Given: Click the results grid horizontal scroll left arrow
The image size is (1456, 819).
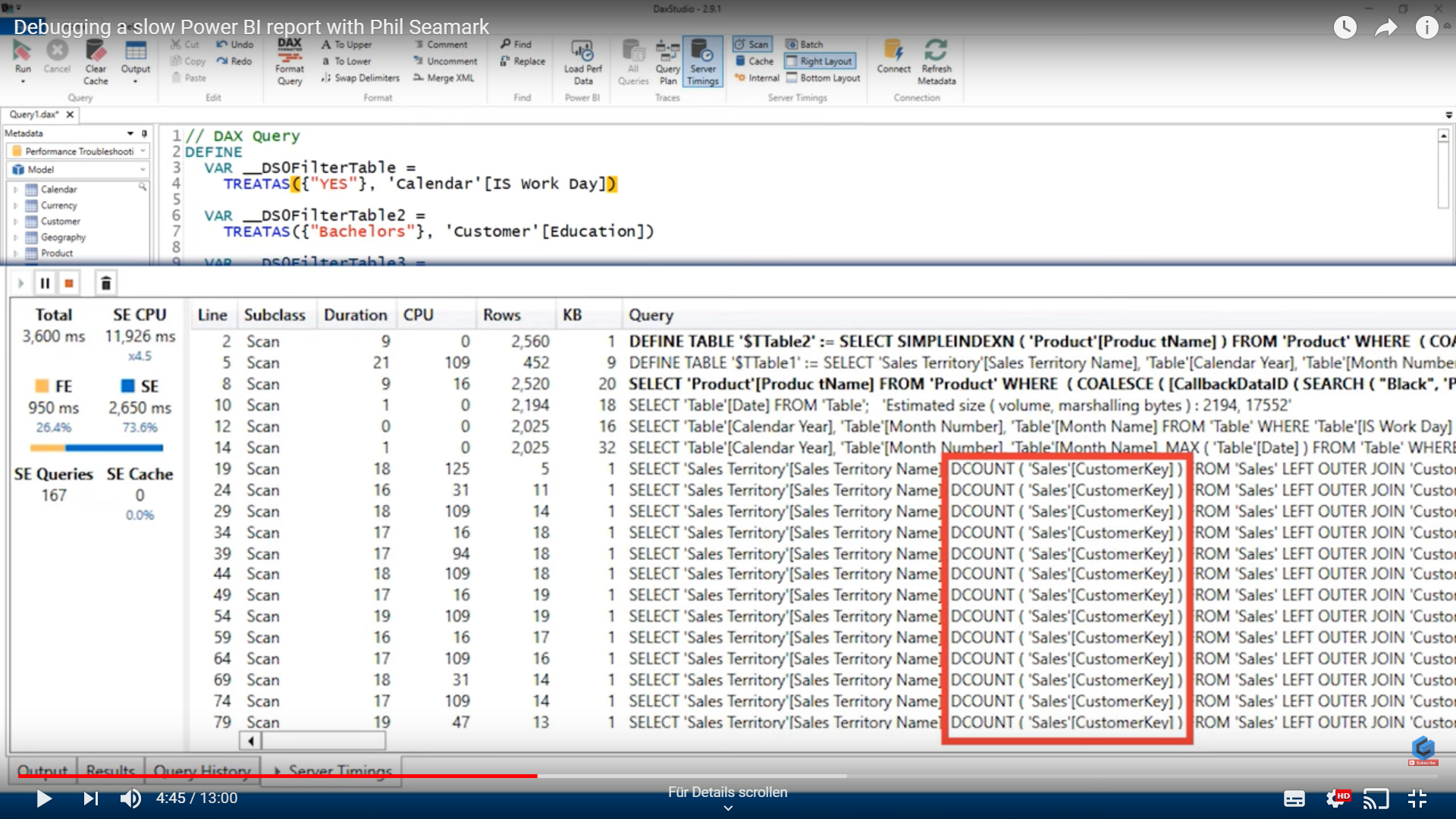Looking at the screenshot, I should 251,740.
